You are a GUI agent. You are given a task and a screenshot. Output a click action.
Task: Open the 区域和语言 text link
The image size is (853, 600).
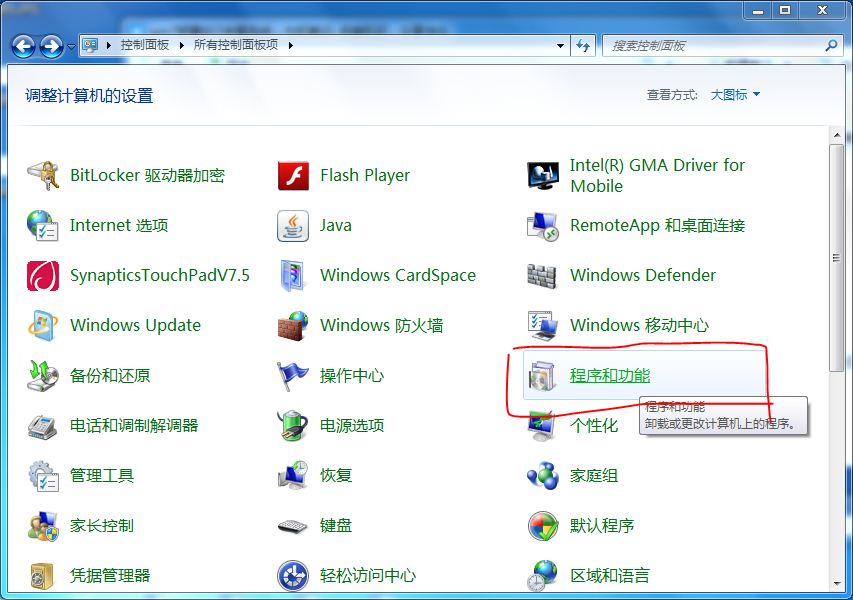pyautogui.click(x=610, y=576)
